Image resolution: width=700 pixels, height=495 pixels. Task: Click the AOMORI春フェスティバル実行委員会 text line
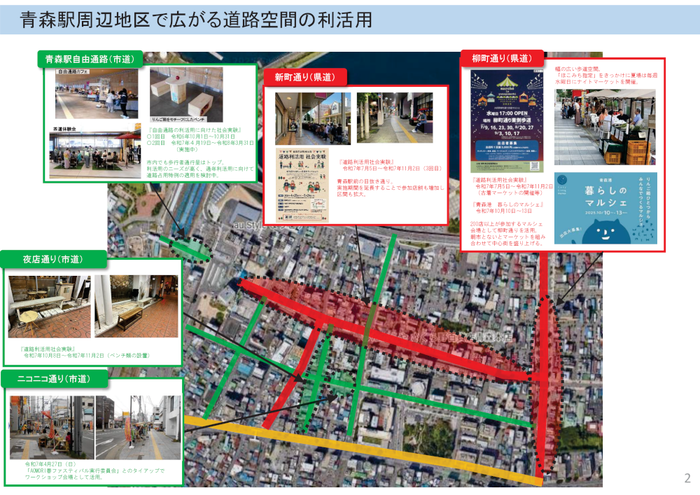95,470
